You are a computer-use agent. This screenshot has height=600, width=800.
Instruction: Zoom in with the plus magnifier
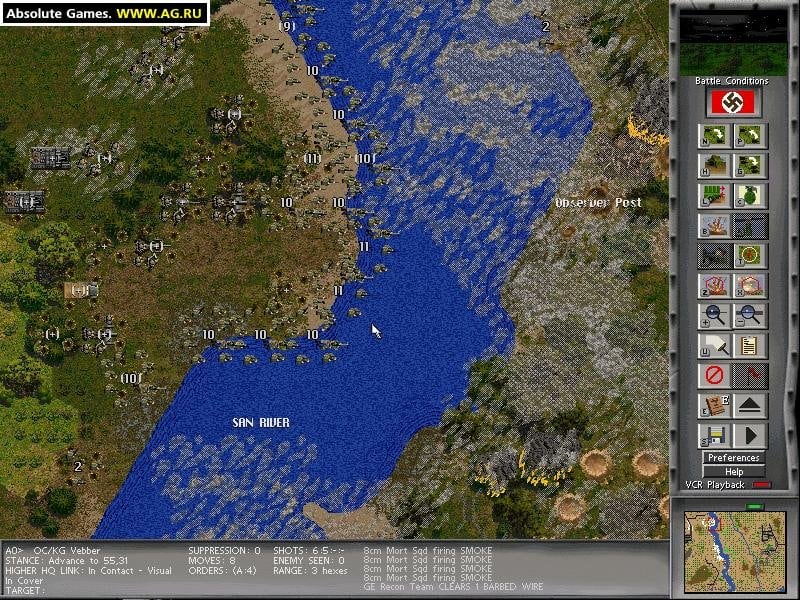point(715,316)
